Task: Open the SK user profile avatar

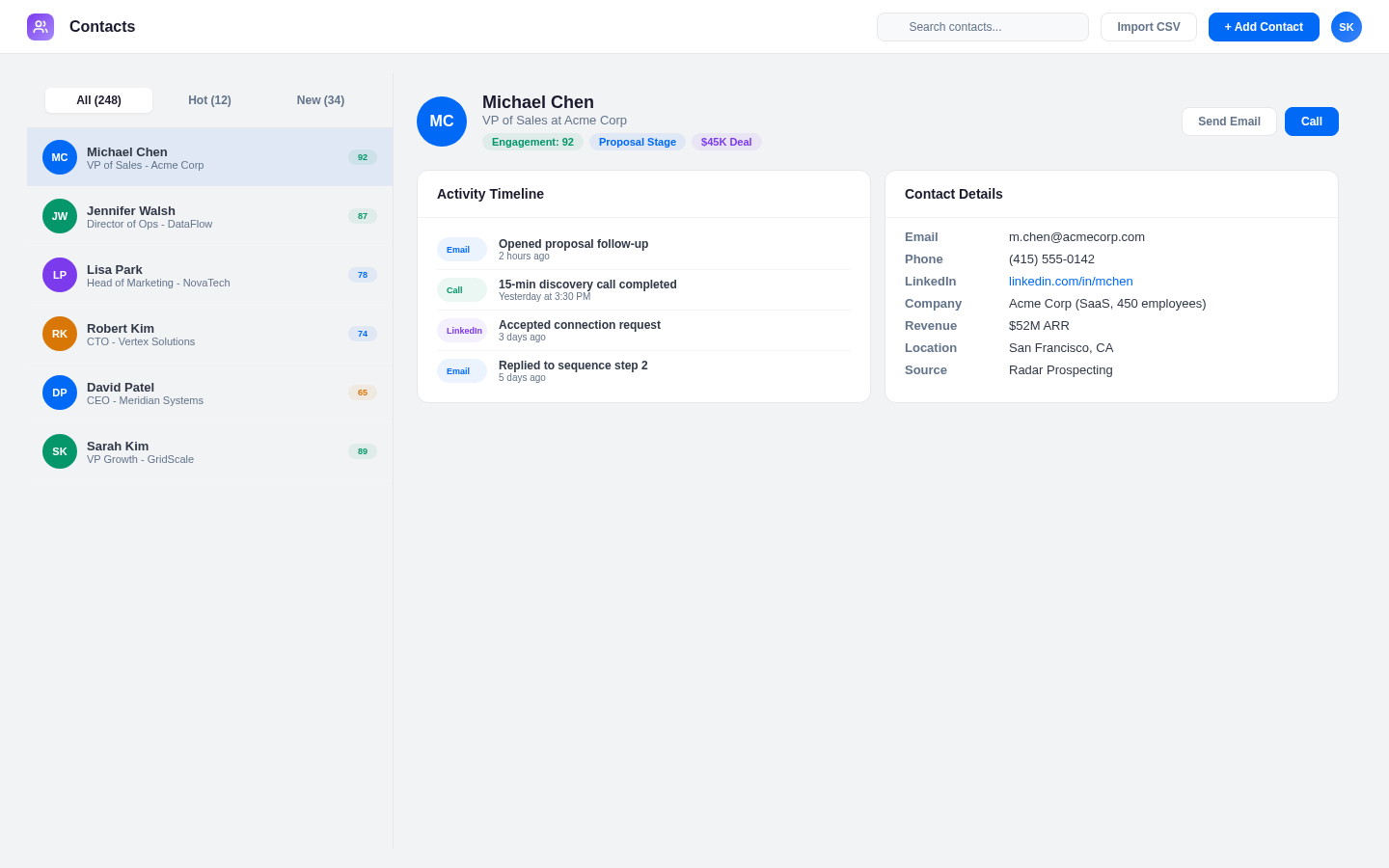Action: point(1347,27)
